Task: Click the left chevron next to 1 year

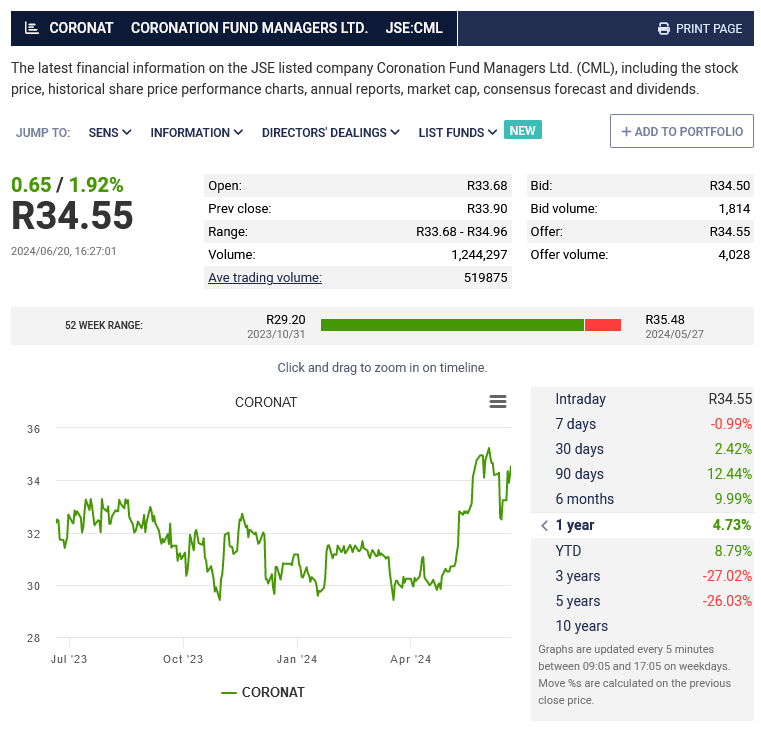Action: coord(545,525)
